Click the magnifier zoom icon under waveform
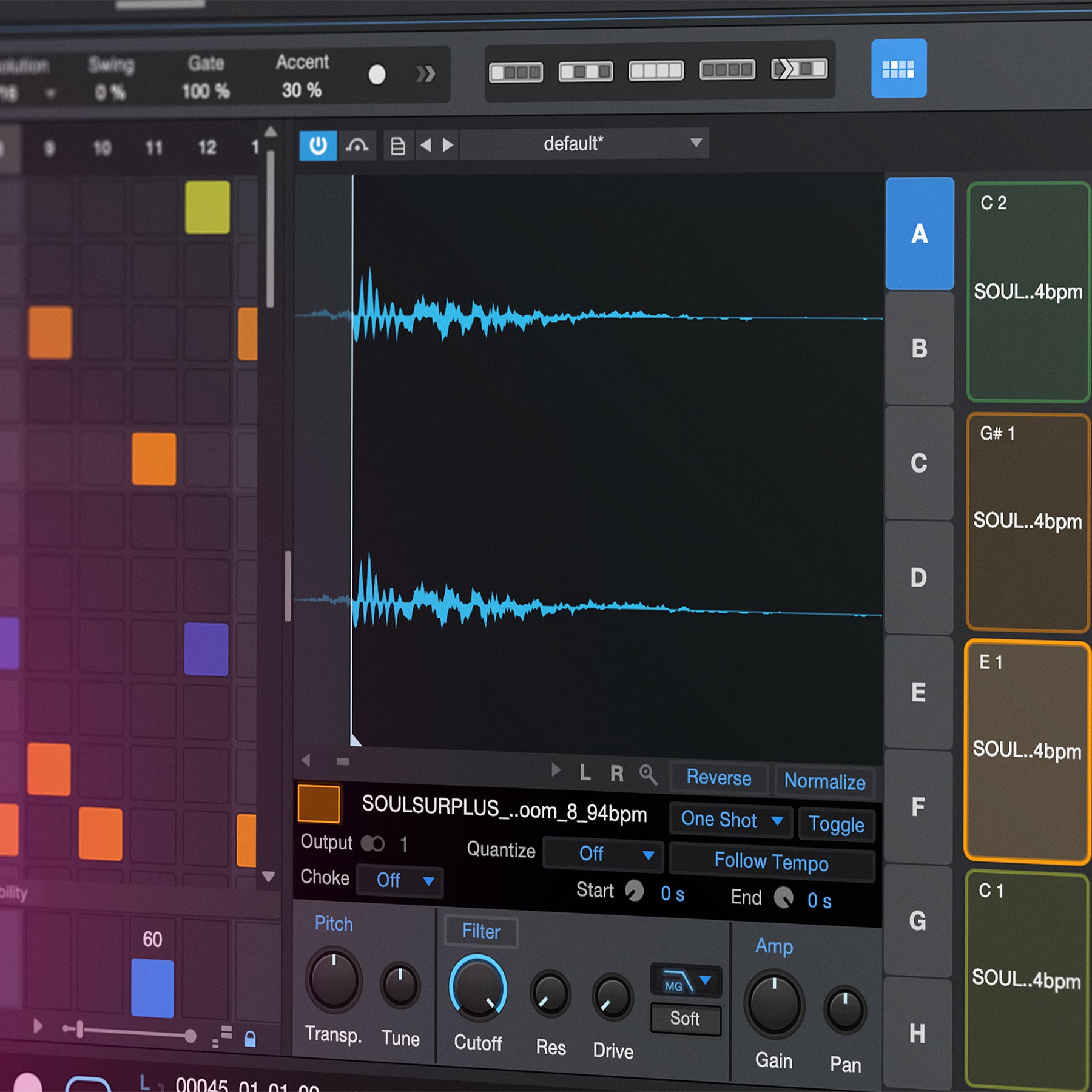Image resolution: width=1092 pixels, height=1092 pixels. (x=648, y=774)
